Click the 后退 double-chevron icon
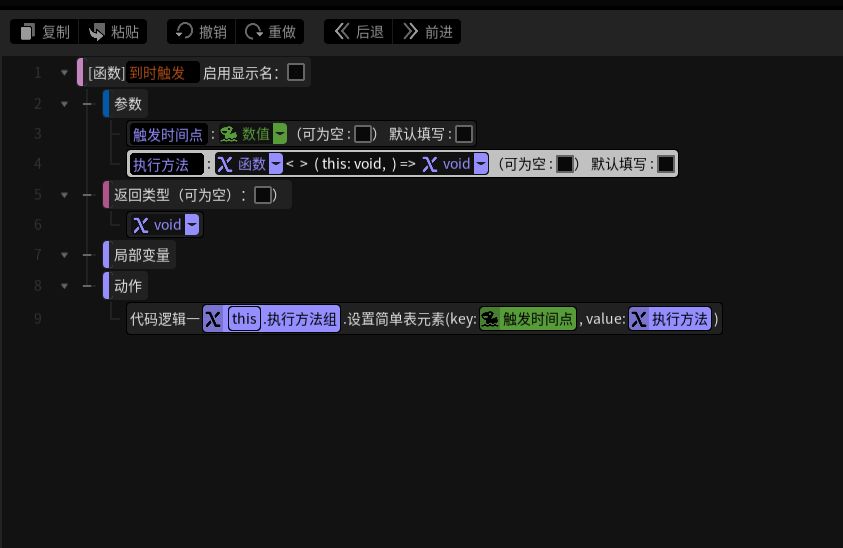Screen dimensions: 843x548 point(342,31)
